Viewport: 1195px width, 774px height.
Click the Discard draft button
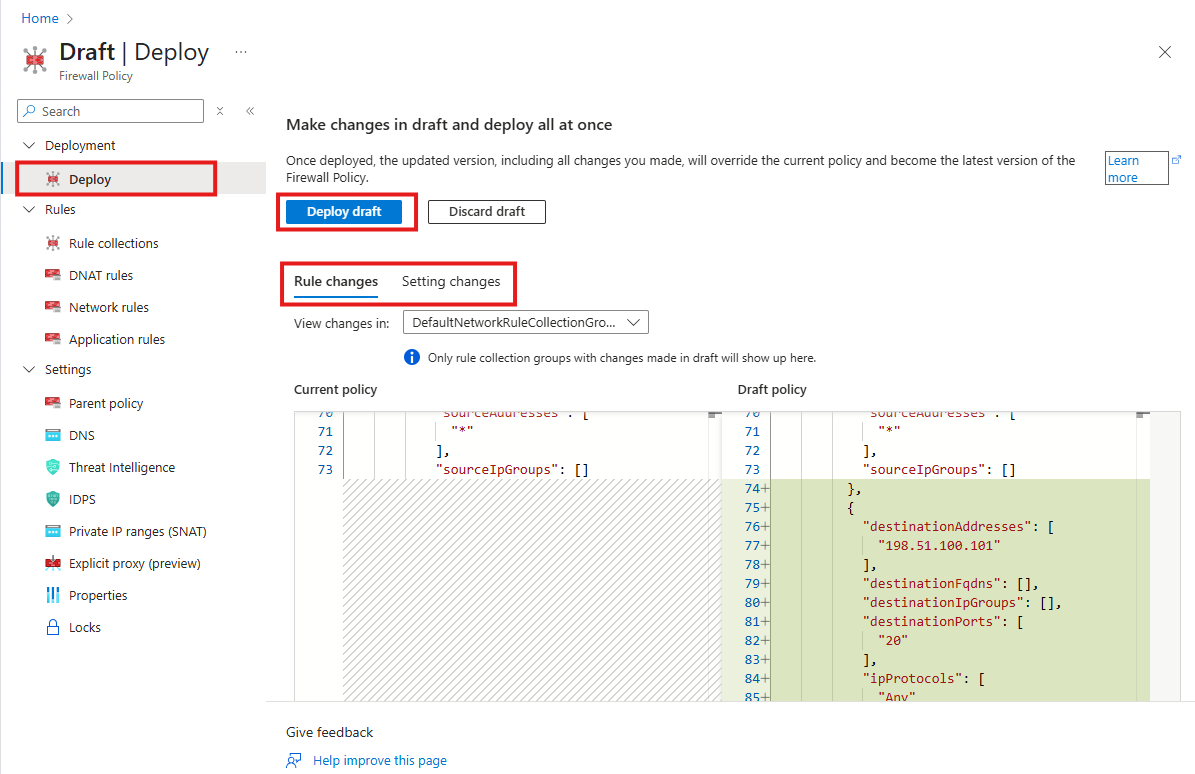coord(487,211)
